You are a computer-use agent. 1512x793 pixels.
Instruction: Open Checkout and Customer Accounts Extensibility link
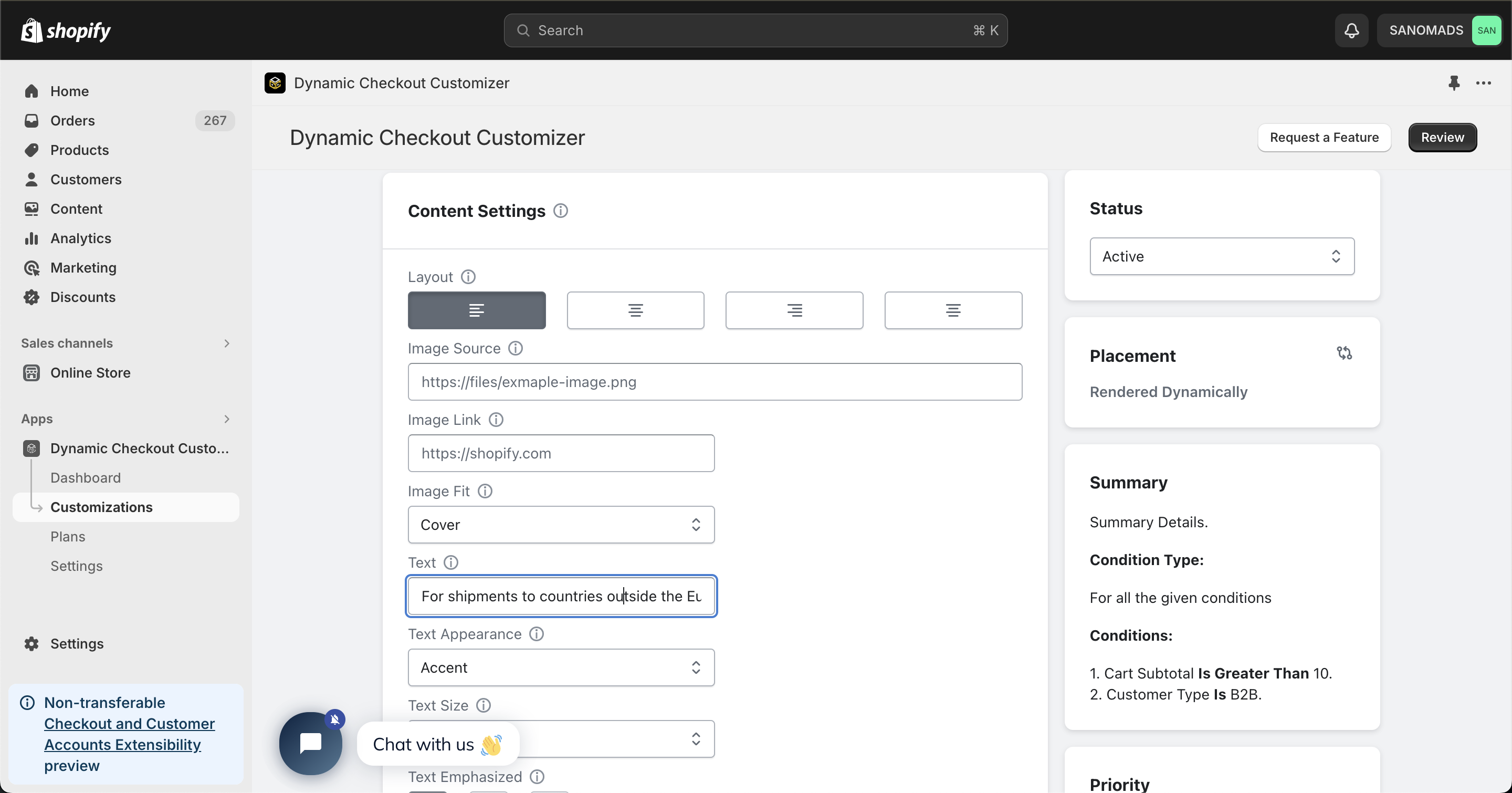click(129, 734)
